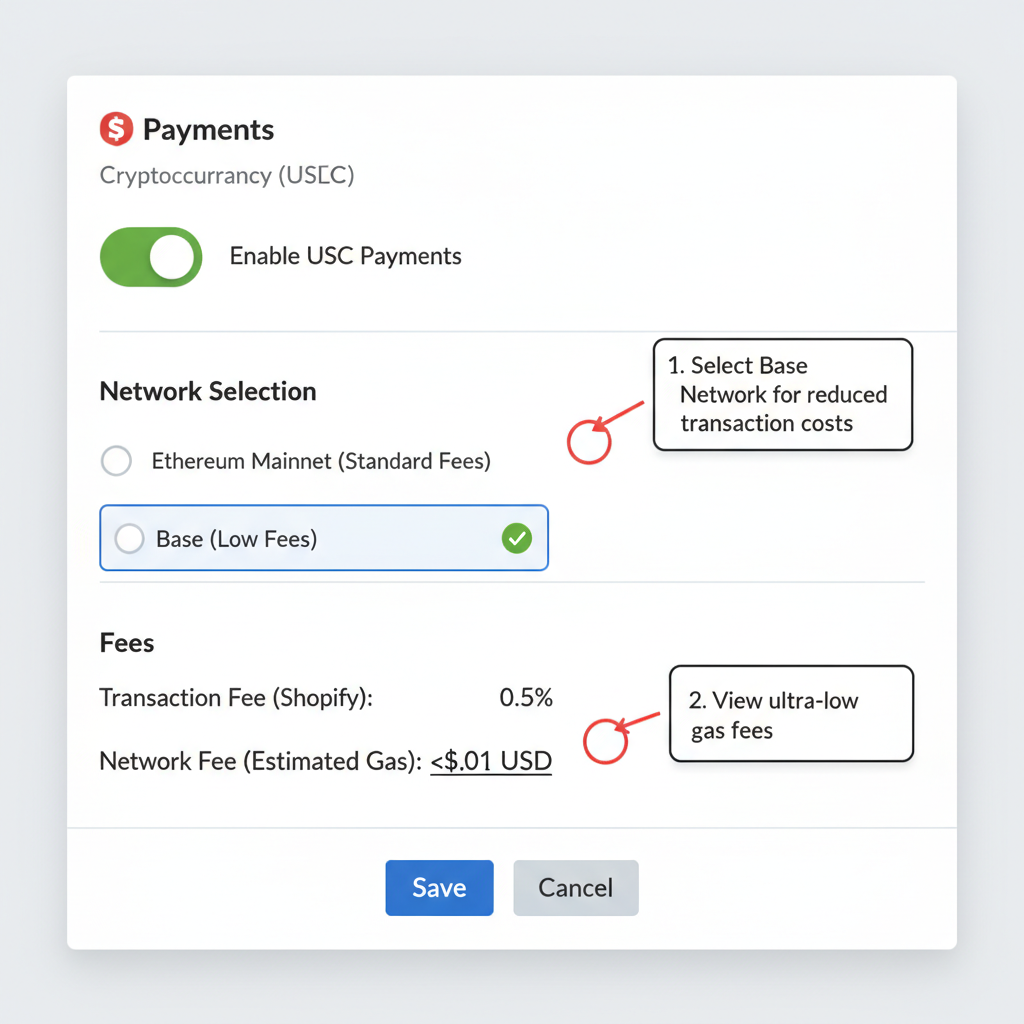Click the highlighted Base (Low Fees) option row
Viewport: 1024px width, 1024px height.
[x=324, y=538]
